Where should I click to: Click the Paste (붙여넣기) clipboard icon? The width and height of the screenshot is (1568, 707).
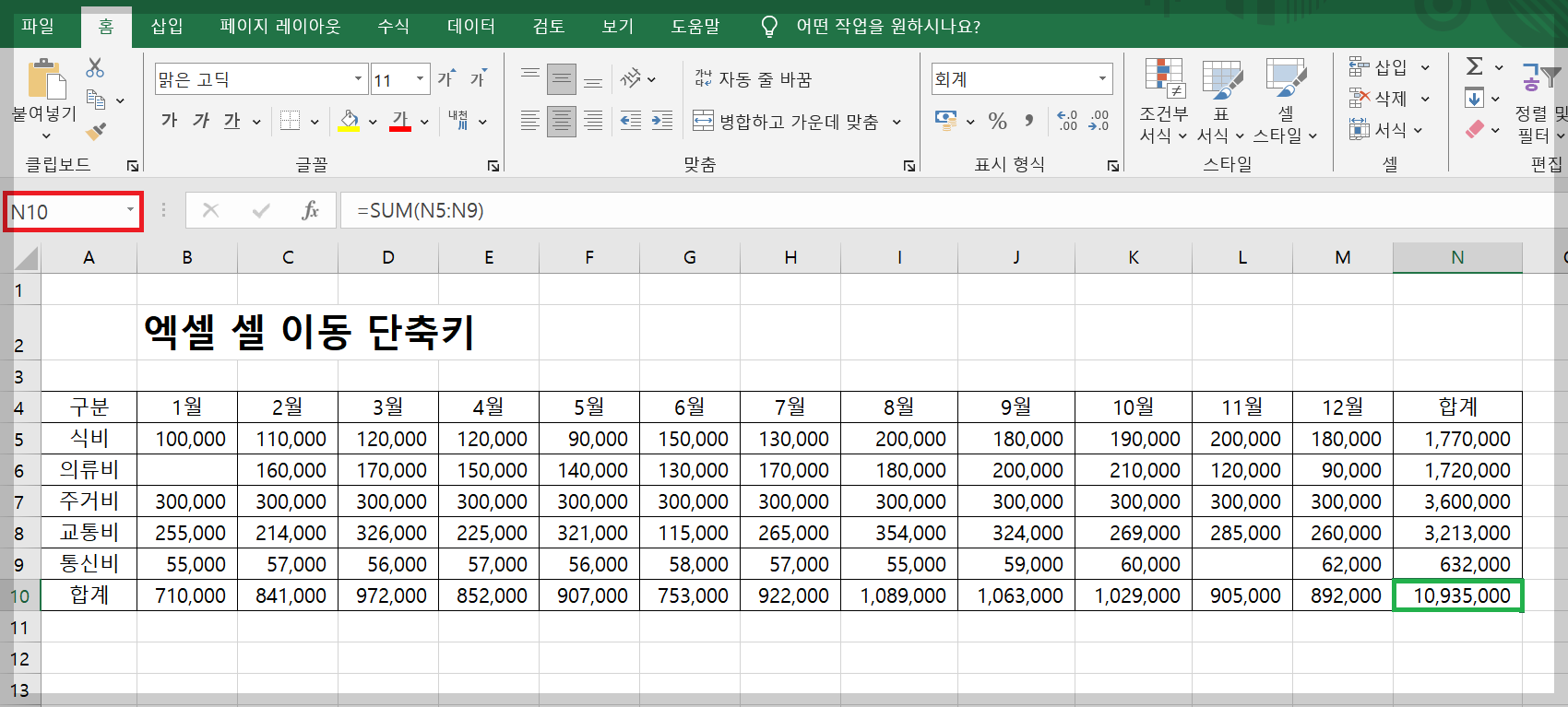(45, 79)
